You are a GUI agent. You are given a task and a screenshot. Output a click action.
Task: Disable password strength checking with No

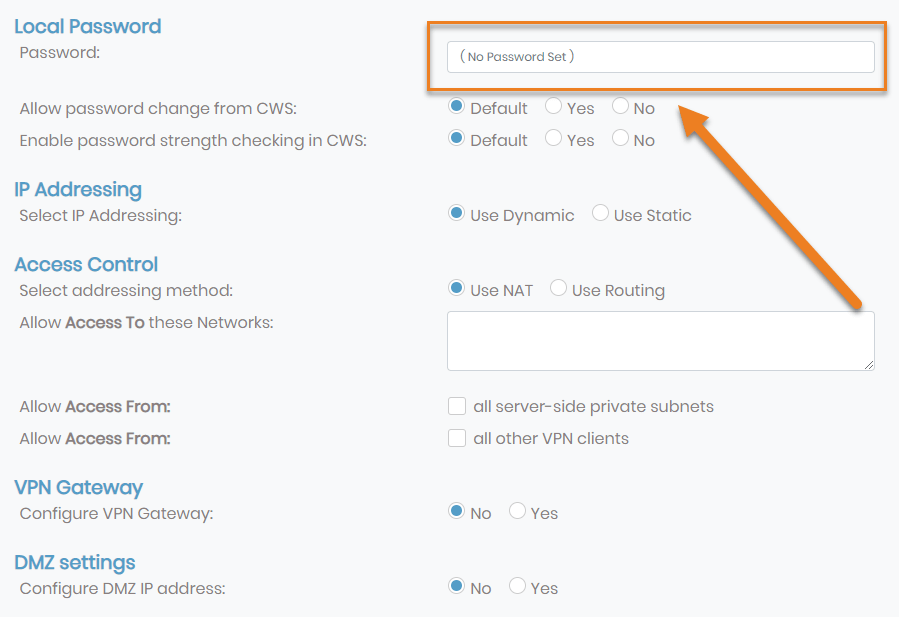pyautogui.click(x=620, y=138)
